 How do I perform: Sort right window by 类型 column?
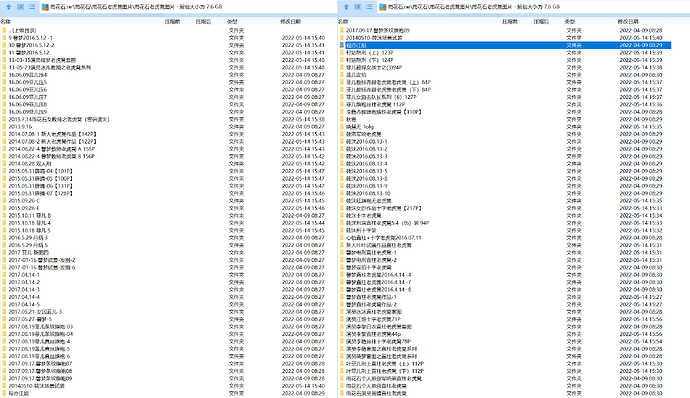click(x=570, y=22)
